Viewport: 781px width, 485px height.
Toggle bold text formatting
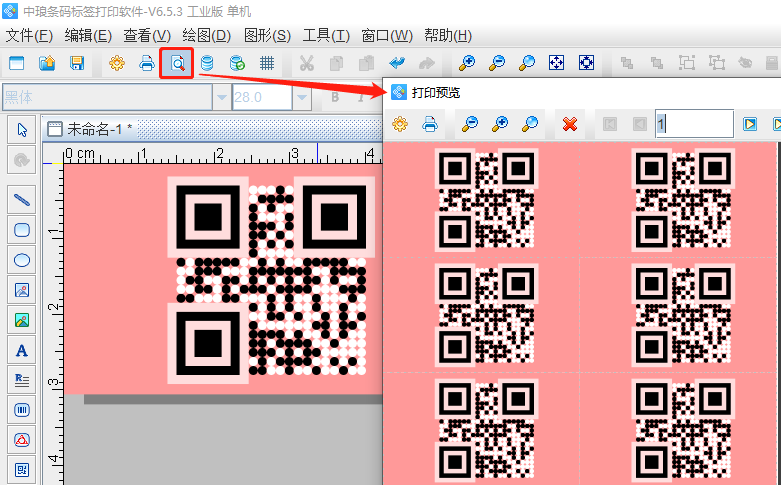[x=335, y=98]
